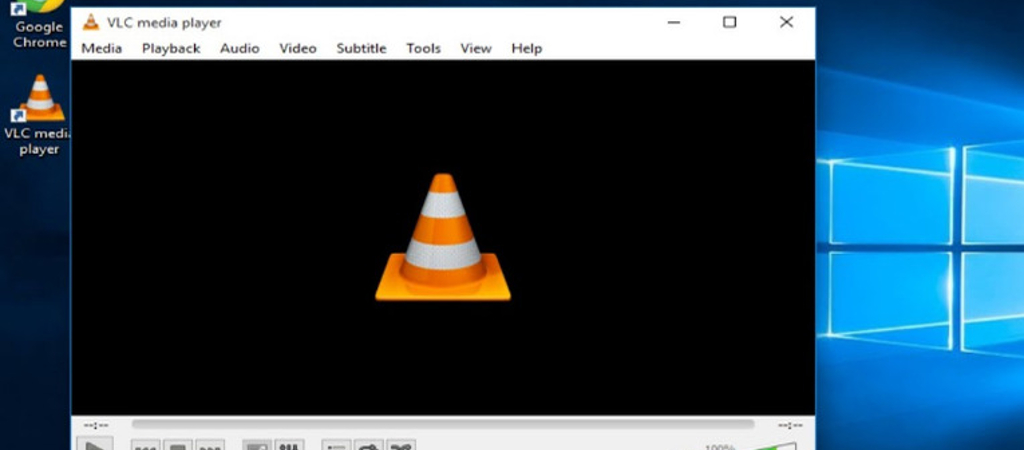This screenshot has width=1024, height=450.
Task: Toggle the random shuffle button
Action: coord(401,445)
